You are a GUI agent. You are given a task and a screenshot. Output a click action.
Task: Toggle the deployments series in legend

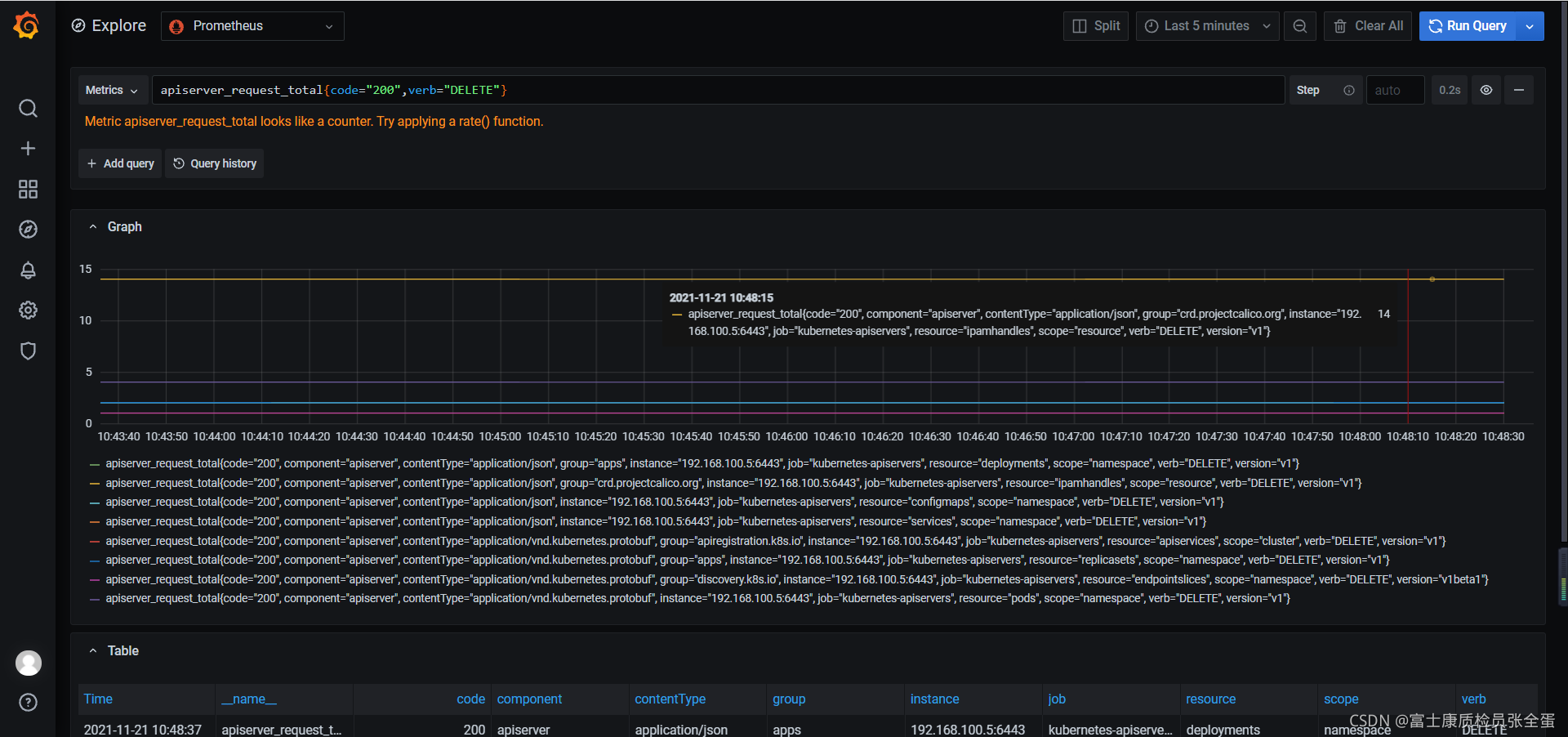[702, 463]
